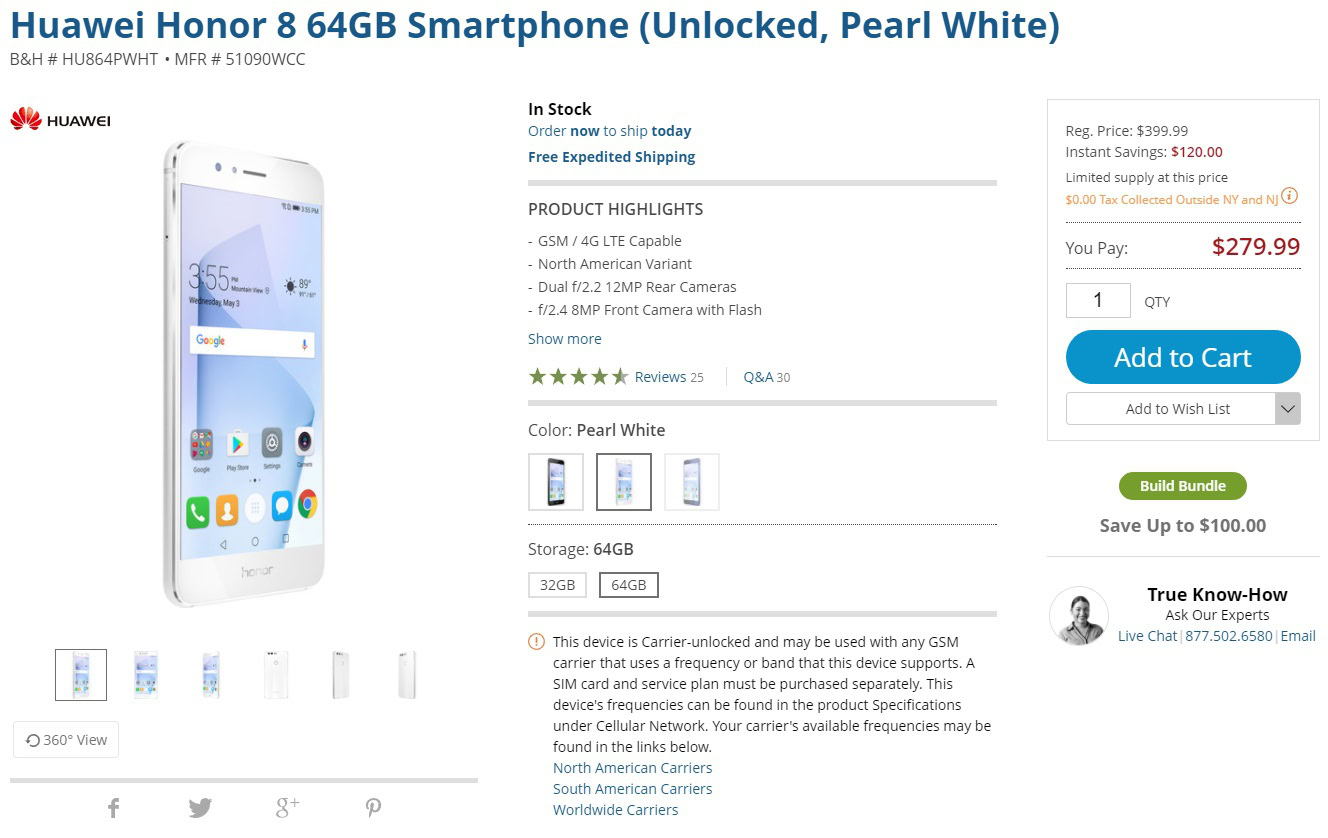Share the product on Facebook
Viewport: 1328px width, 838px height.
(114, 808)
